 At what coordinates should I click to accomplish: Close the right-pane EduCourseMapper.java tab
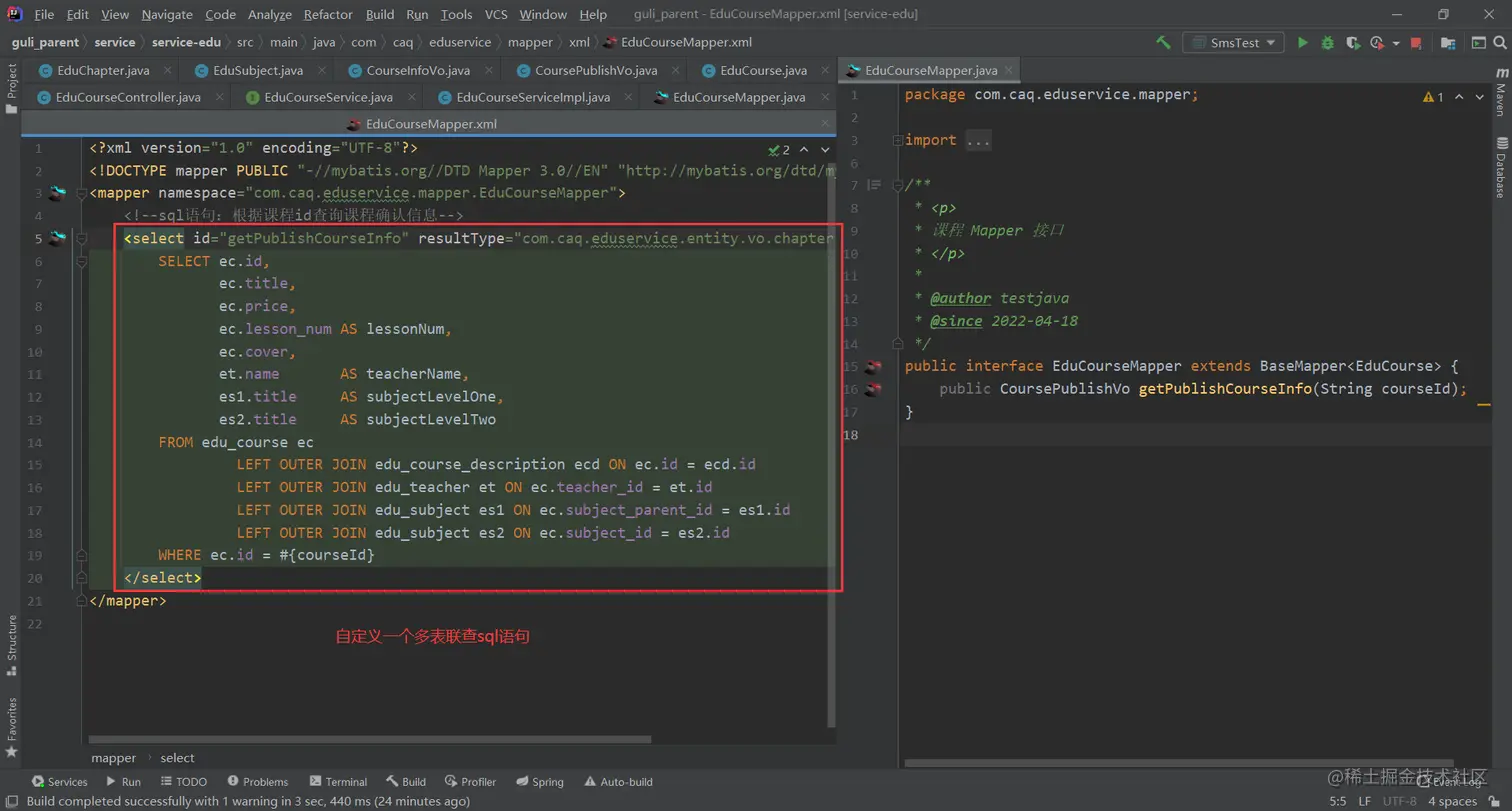(1011, 71)
